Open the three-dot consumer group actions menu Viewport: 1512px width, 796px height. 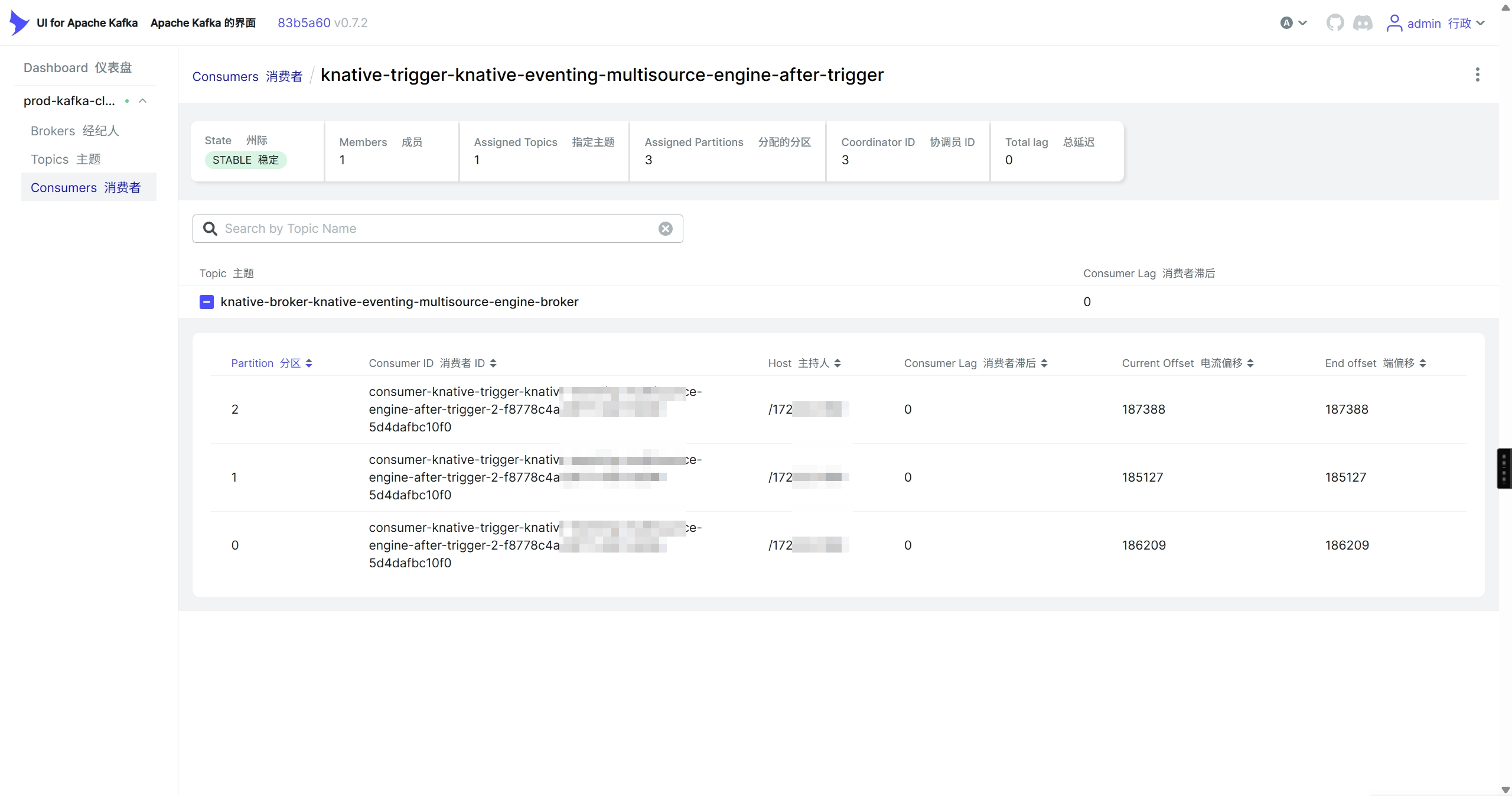tap(1478, 74)
